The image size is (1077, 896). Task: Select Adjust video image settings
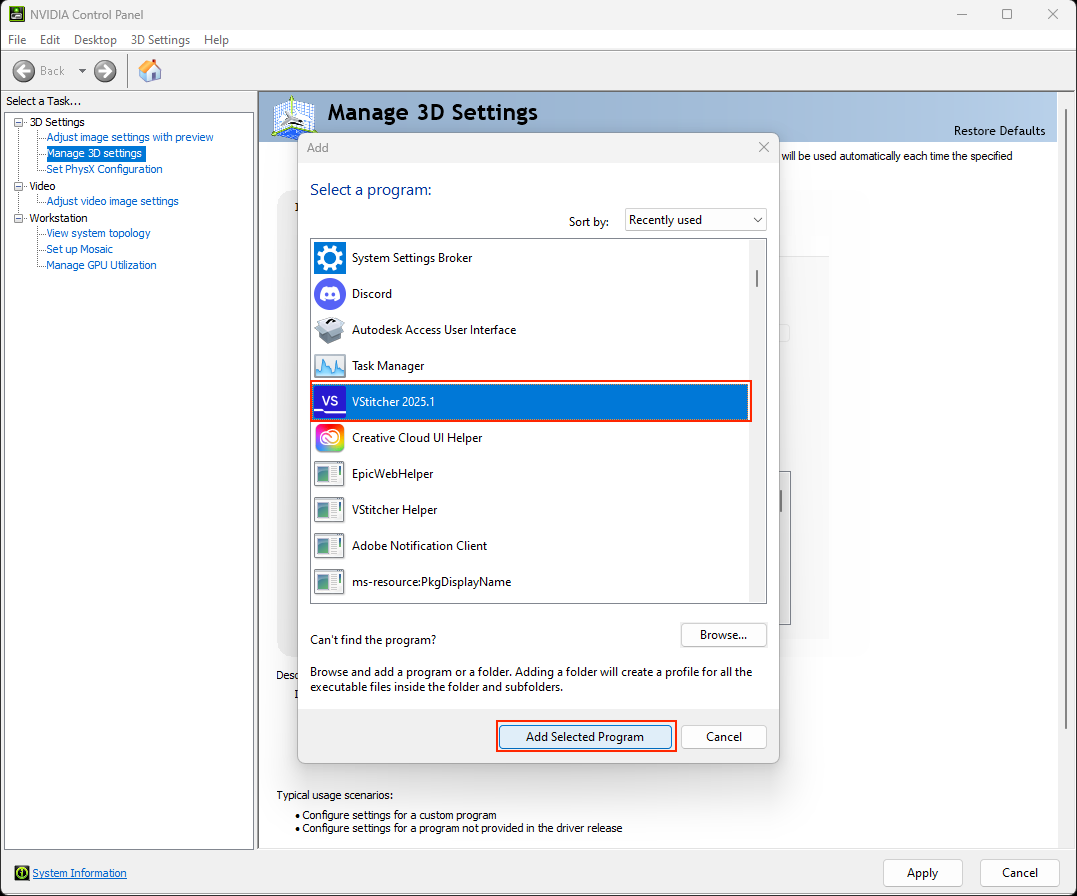click(x=113, y=201)
